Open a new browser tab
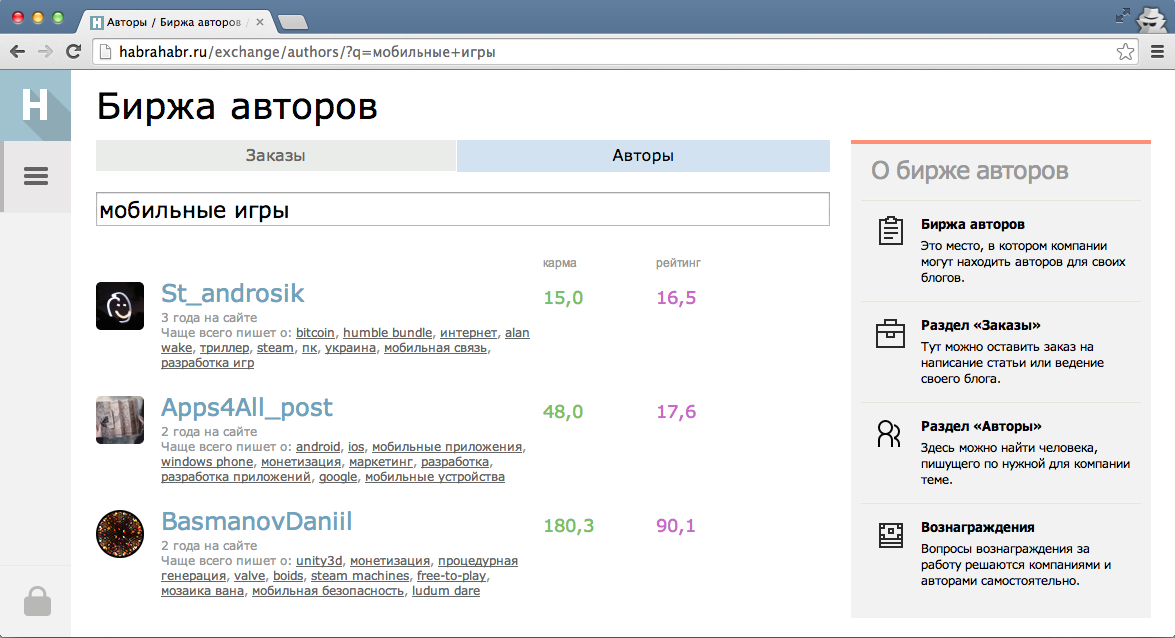This screenshot has height=638, width=1175. 292,22
